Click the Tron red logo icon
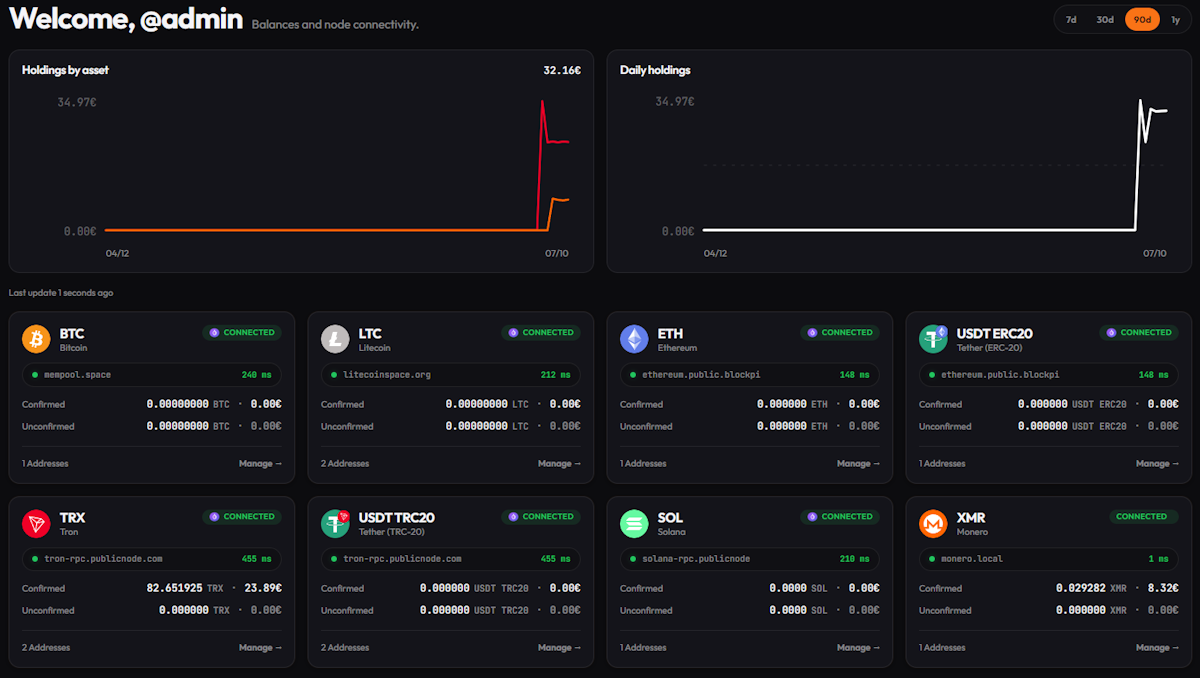Screen dimensions: 1200x678 [36, 523]
